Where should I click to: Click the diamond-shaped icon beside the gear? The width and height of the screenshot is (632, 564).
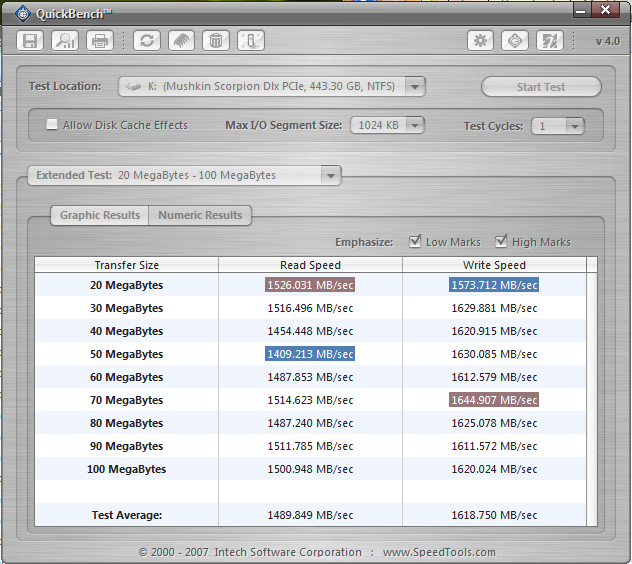[x=515, y=41]
